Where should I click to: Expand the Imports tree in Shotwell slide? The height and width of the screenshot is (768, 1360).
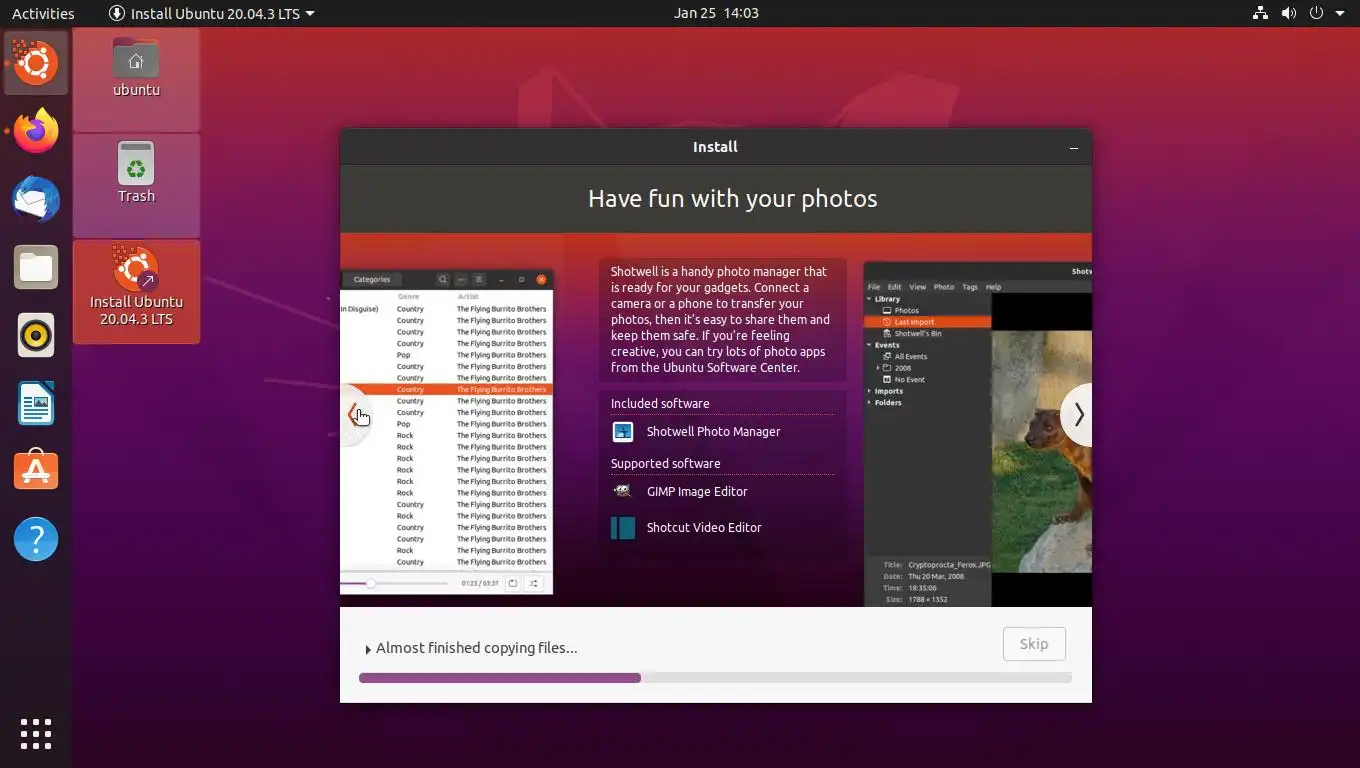869,391
